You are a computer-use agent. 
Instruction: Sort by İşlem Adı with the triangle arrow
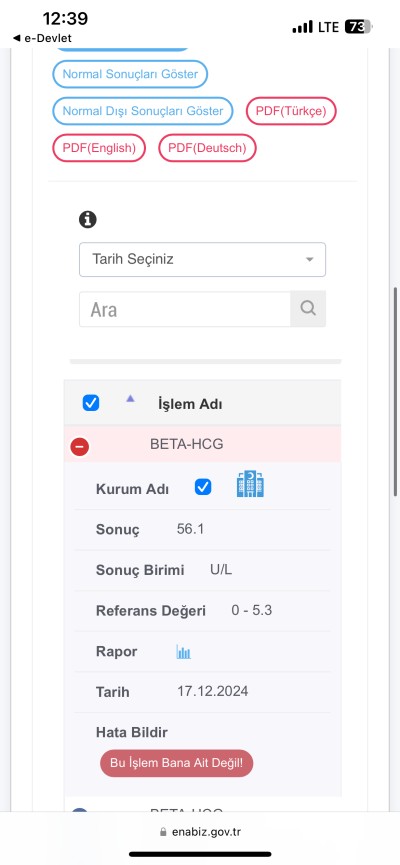click(x=130, y=398)
